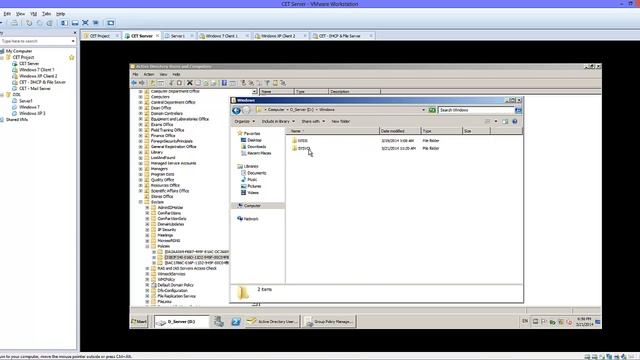The image size is (640, 360).
Task: Collapse the System node in AD tree
Action: [140, 202]
